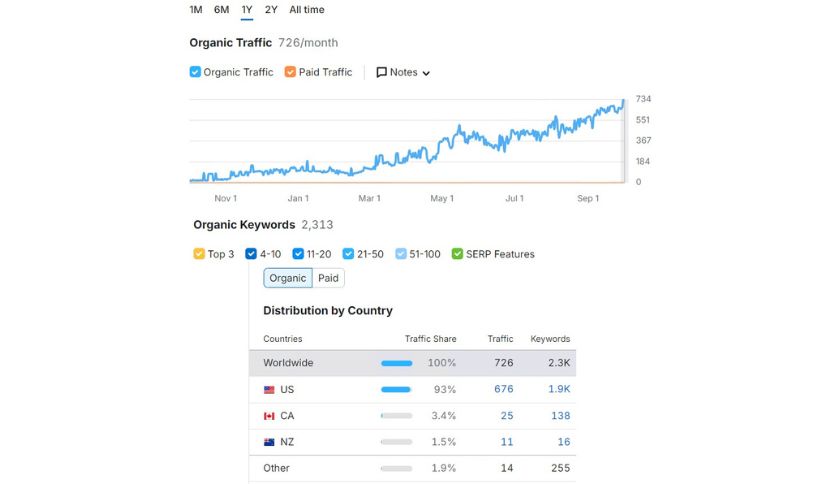This screenshot has width=836, height=484.
Task: Toggle the 11-20 positions checkbox
Action: [298, 254]
